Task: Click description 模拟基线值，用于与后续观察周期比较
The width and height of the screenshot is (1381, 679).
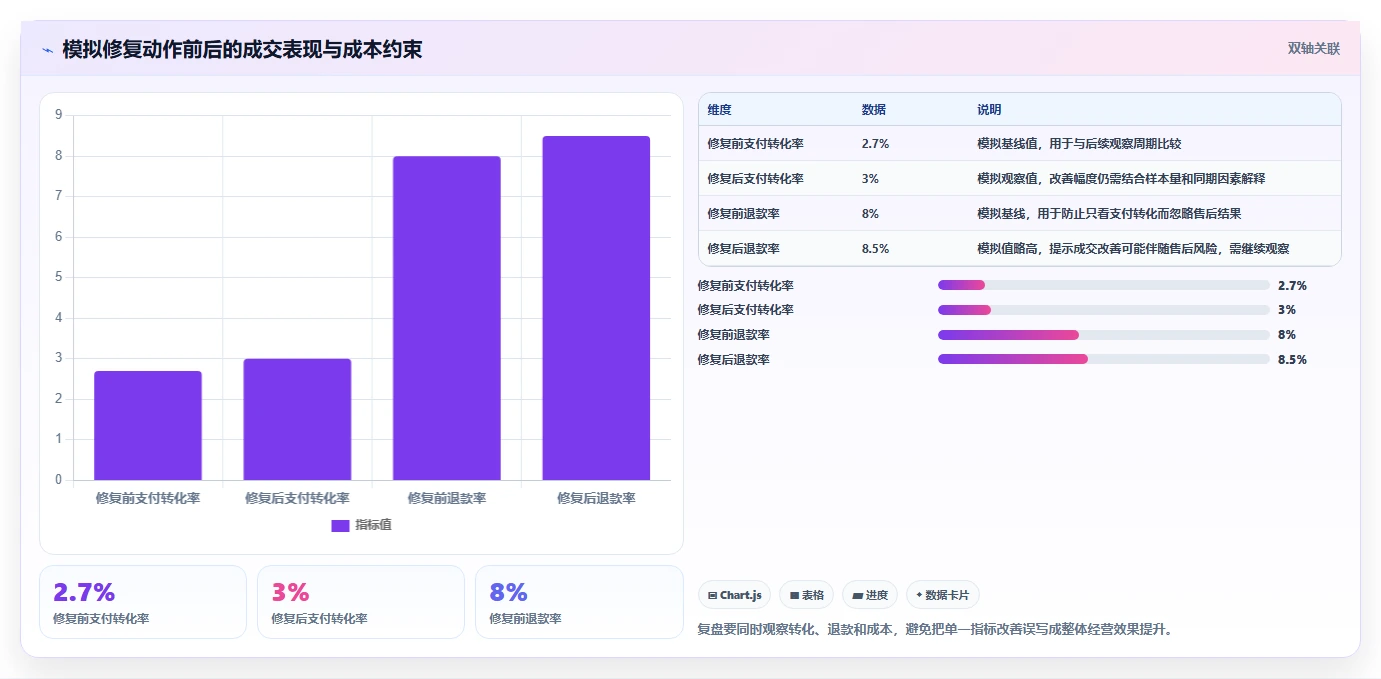Action: 1080,144
